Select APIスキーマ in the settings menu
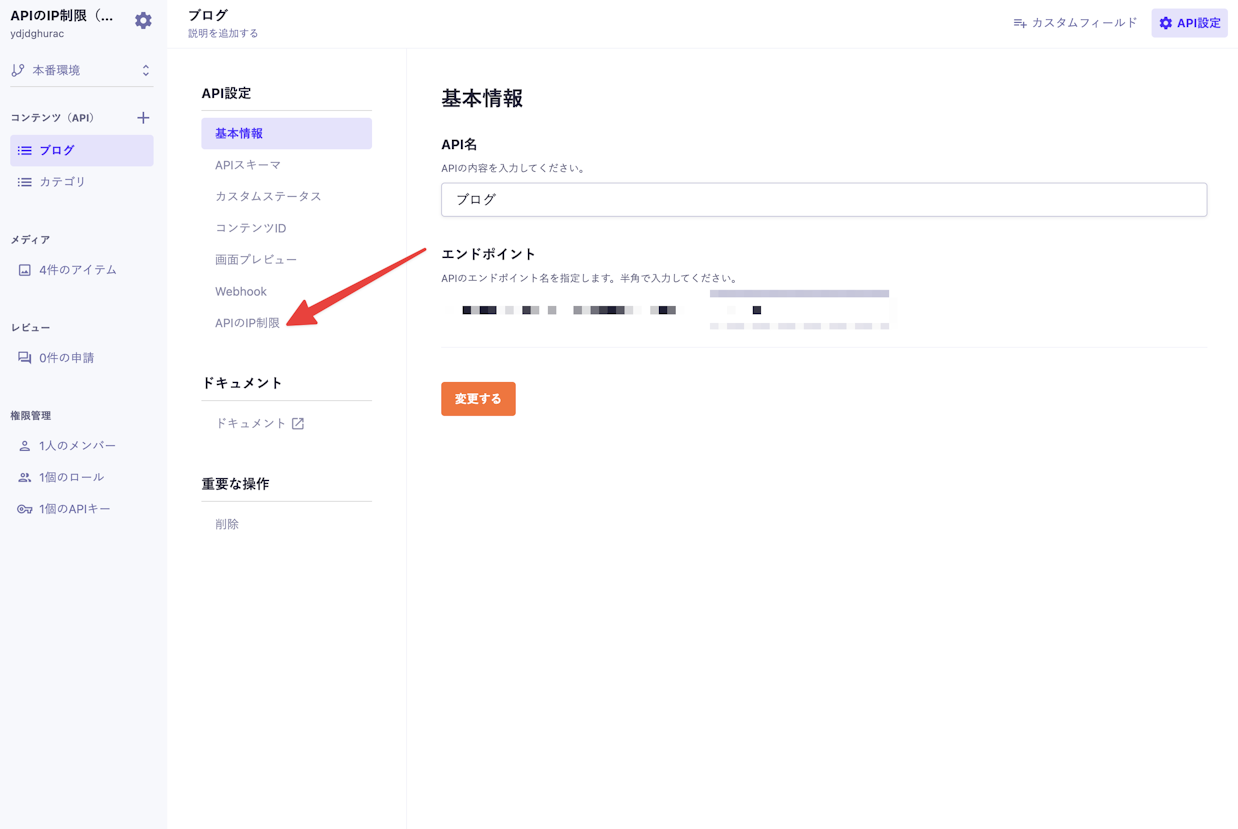This screenshot has height=829, width=1238. (x=248, y=165)
